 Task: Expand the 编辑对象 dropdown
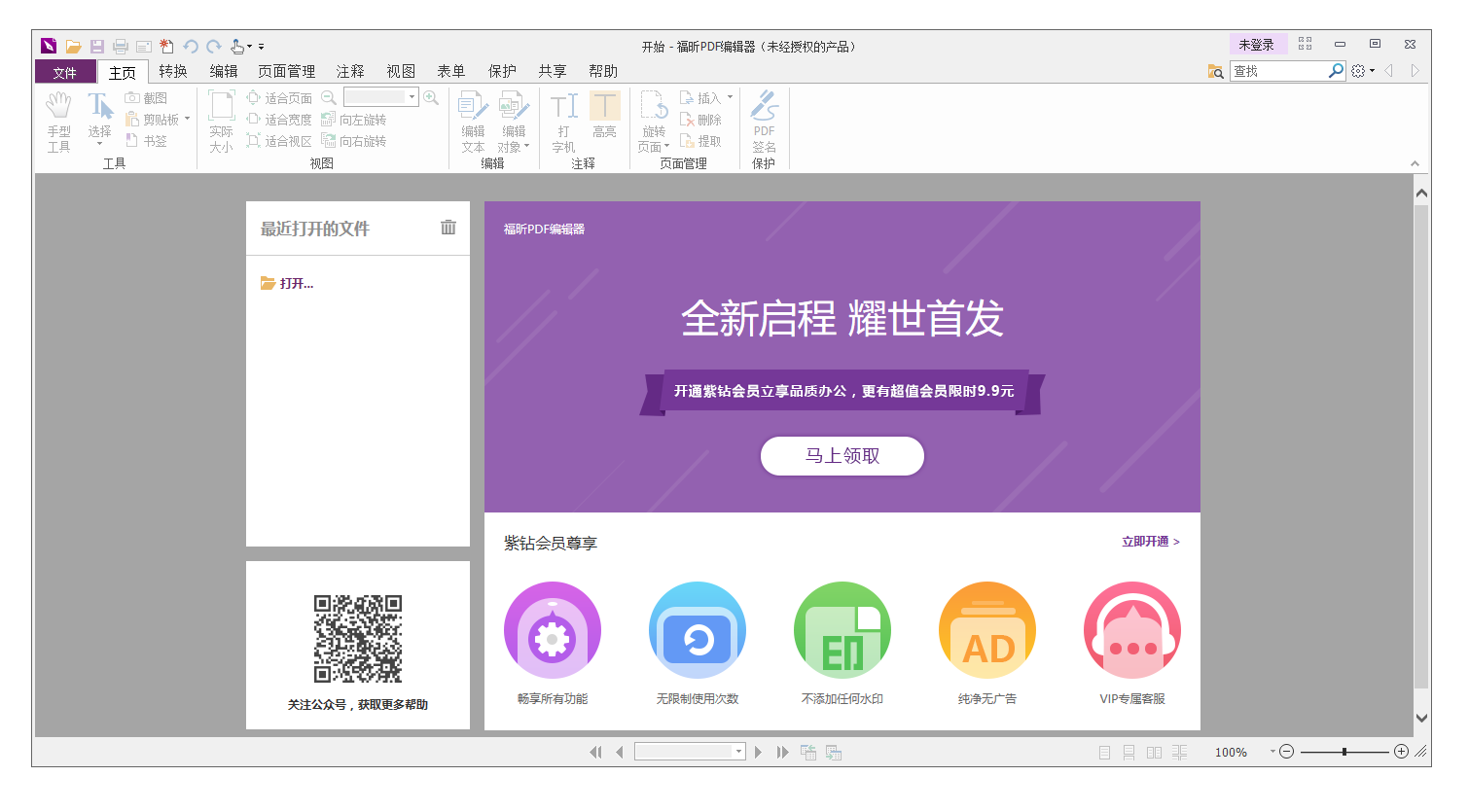click(x=526, y=147)
